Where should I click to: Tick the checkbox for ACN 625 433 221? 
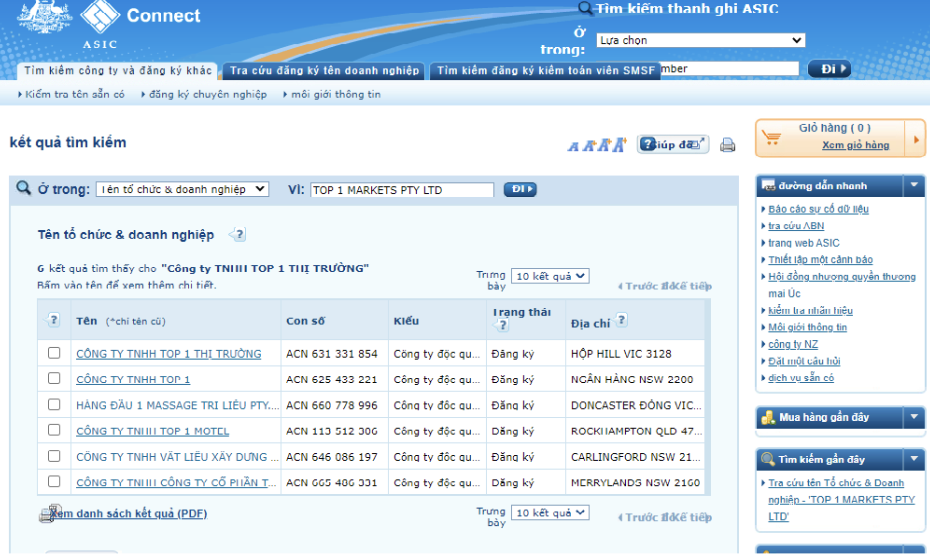click(x=54, y=379)
